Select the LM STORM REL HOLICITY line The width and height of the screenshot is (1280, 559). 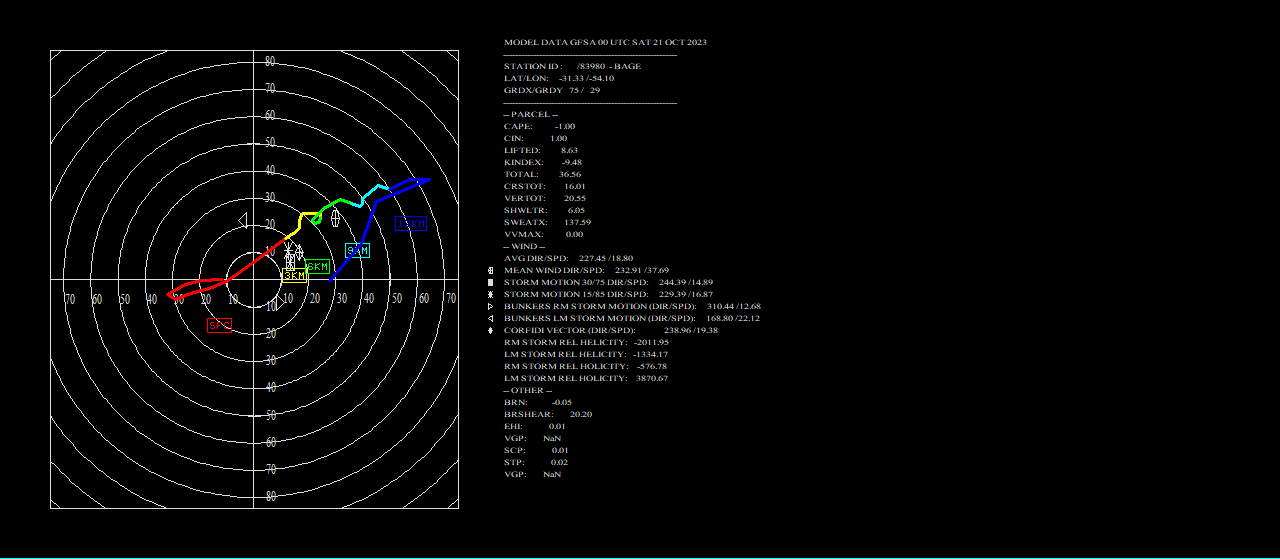pyautogui.click(x=585, y=378)
